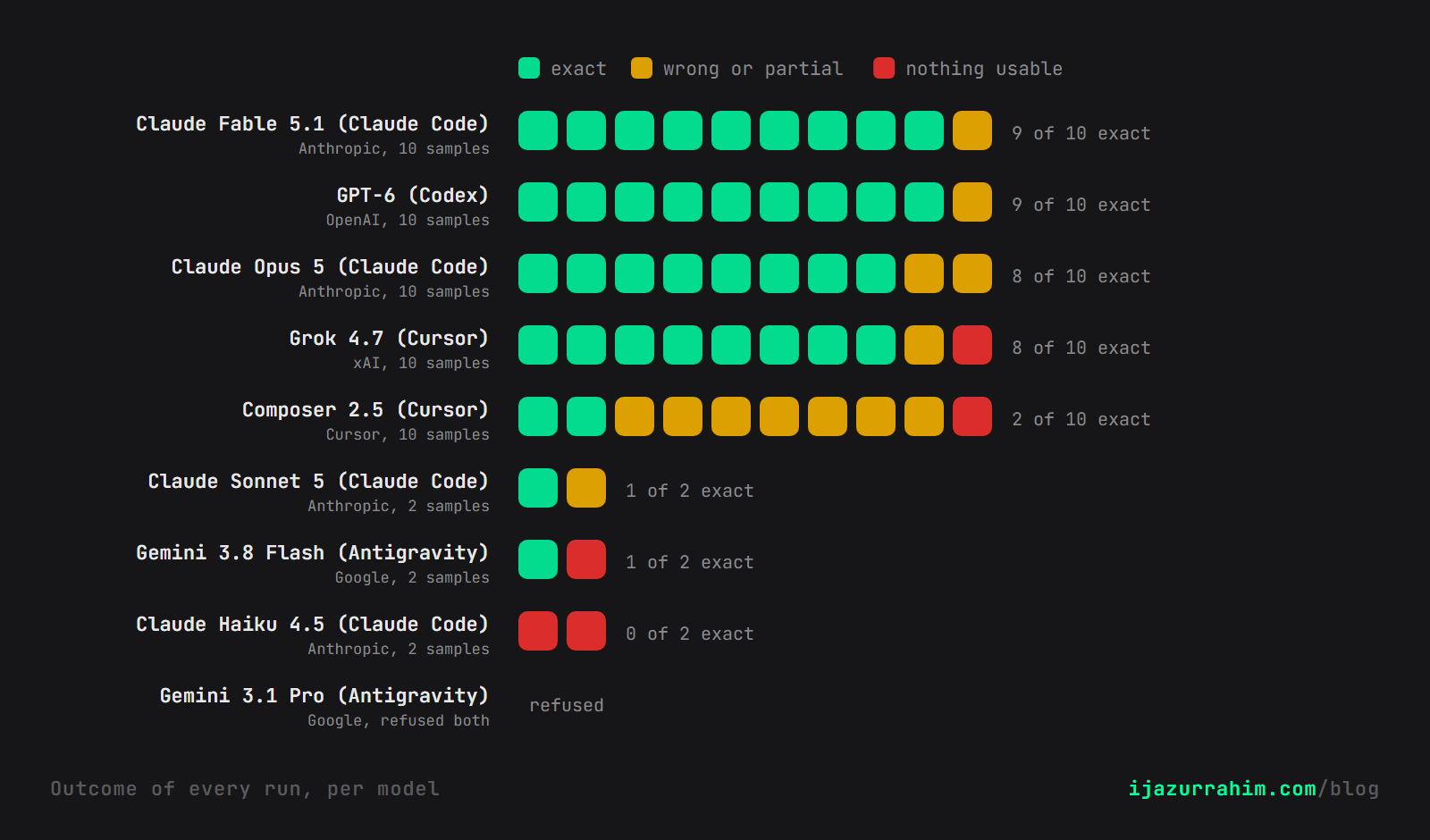Image resolution: width=1430 pixels, height=840 pixels.
Task: Click the "Composer 2.5 (Cursor)" model name
Action: pos(366,409)
